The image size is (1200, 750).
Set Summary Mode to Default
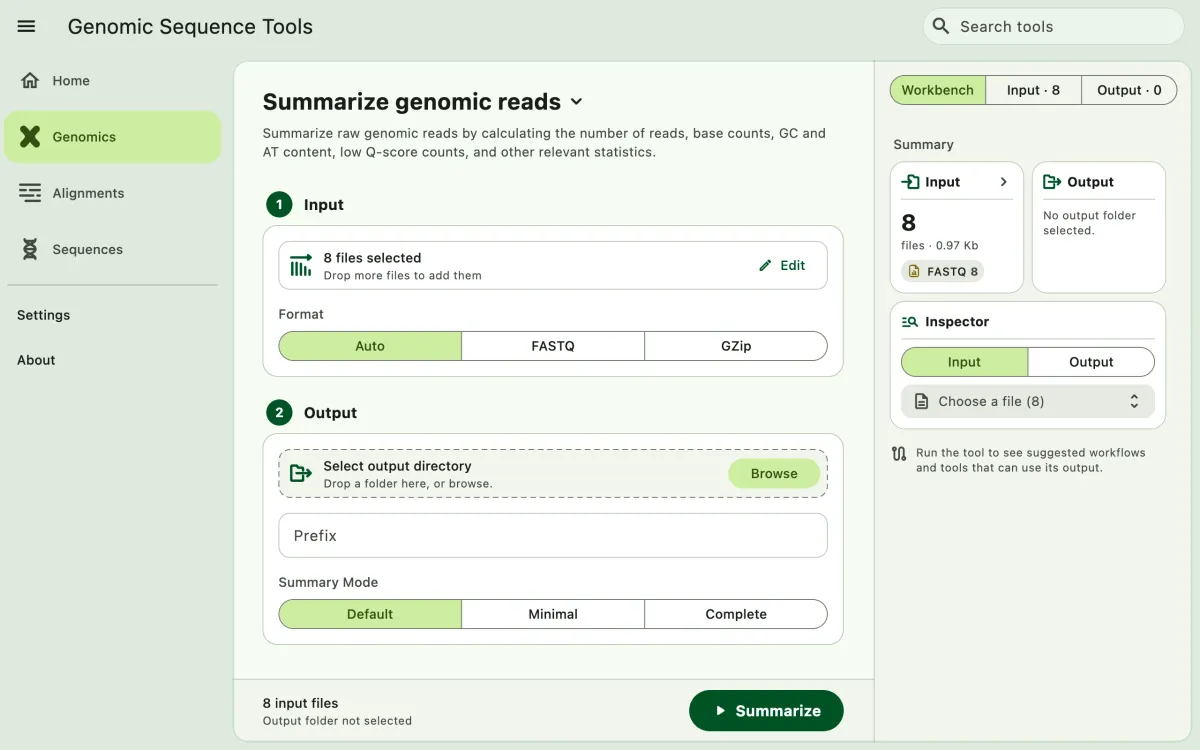[370, 614]
